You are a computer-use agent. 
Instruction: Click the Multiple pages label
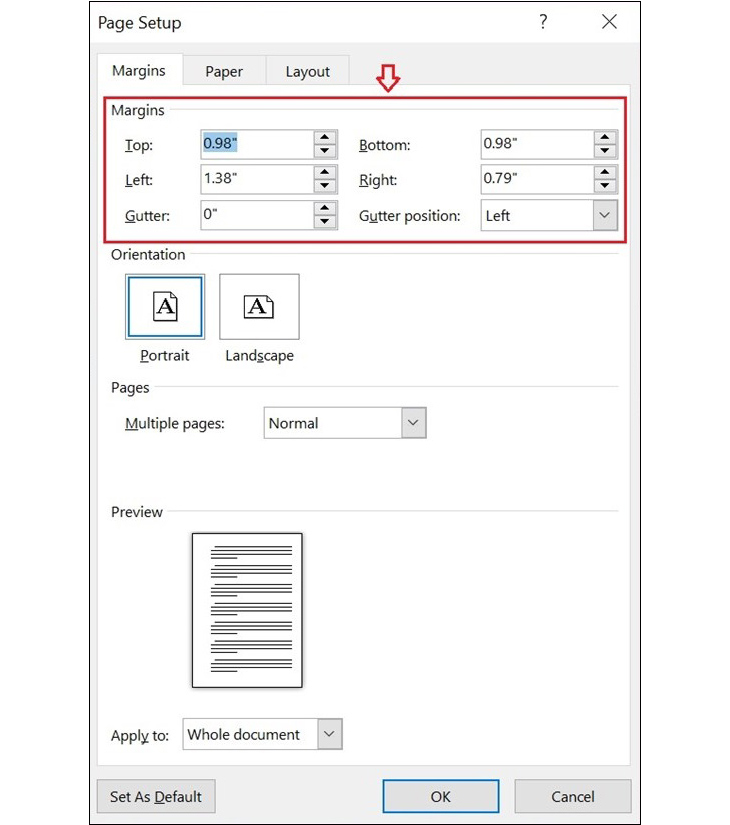tap(175, 424)
